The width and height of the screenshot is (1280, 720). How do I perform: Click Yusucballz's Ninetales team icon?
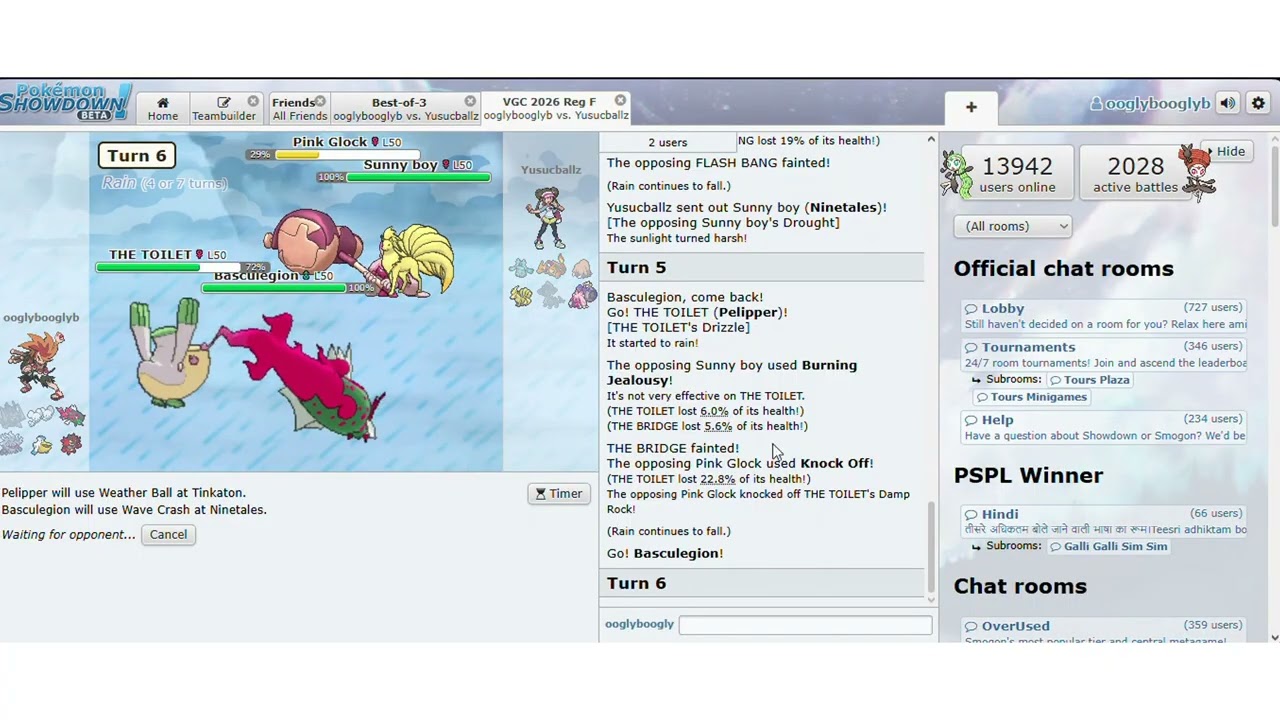(521, 295)
